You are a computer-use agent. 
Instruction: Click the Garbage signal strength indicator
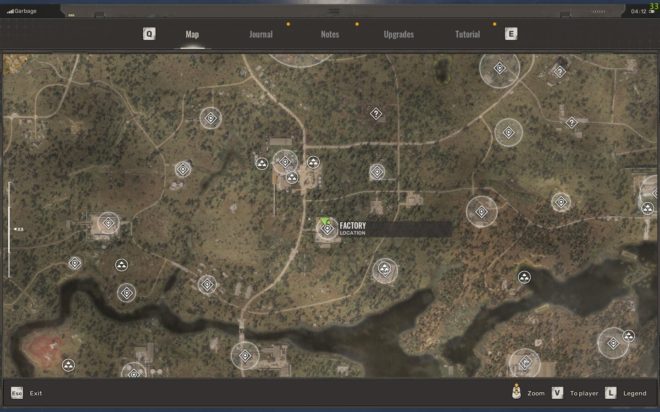click(21, 11)
